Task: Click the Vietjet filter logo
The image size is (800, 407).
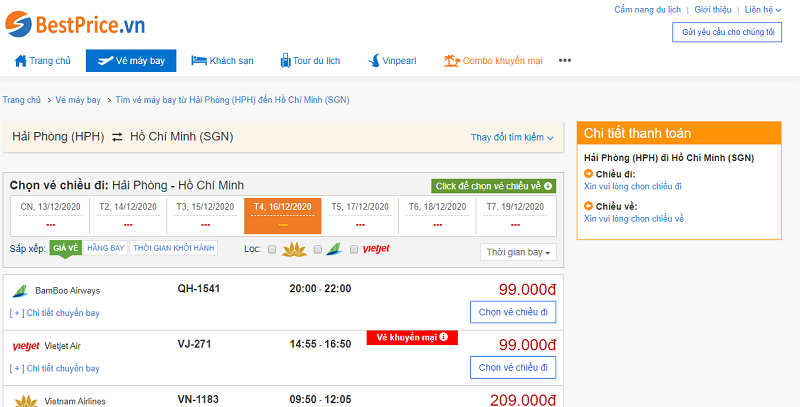Action: click(x=376, y=249)
